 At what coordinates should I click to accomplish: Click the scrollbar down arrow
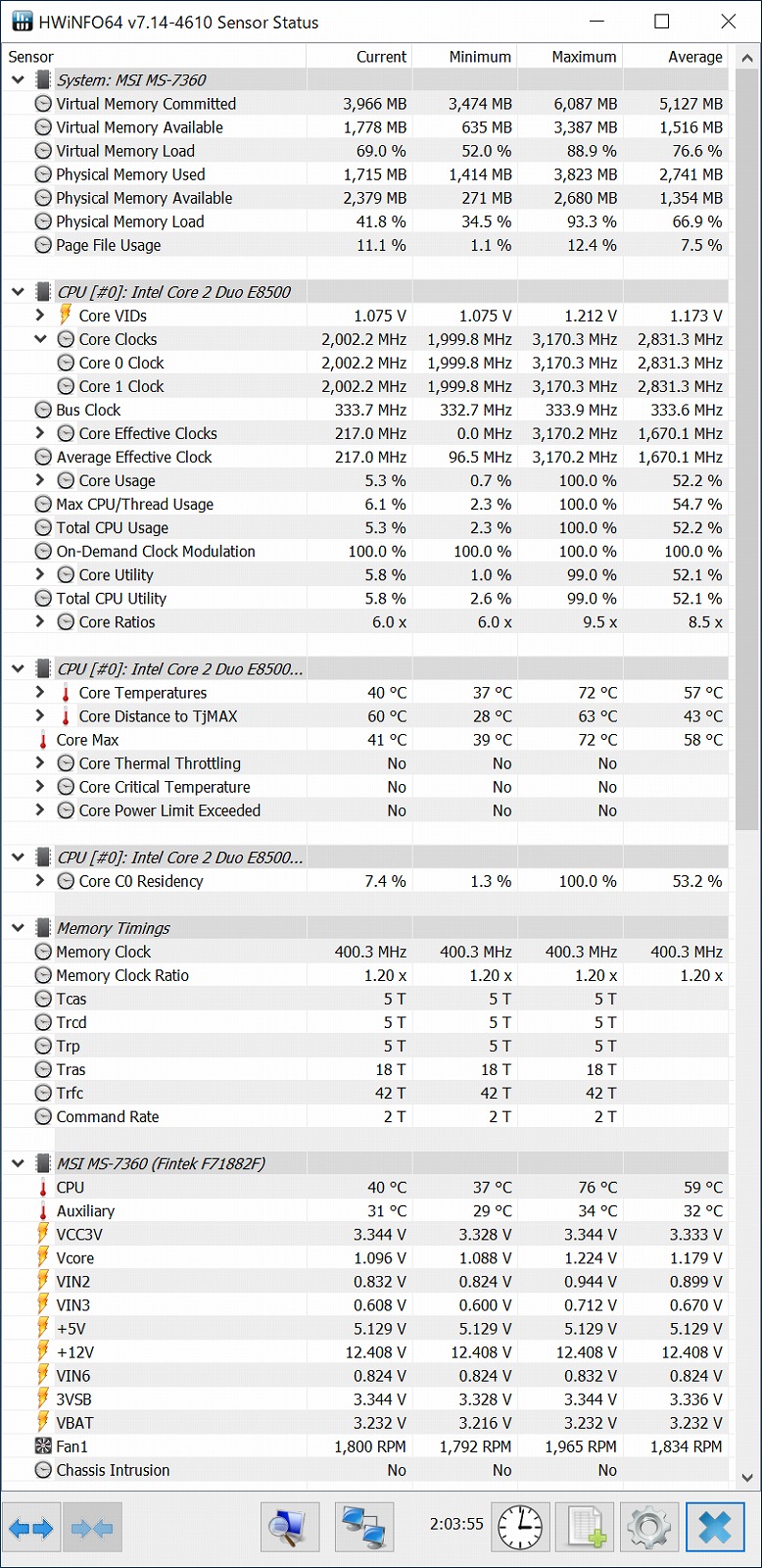point(747,1478)
